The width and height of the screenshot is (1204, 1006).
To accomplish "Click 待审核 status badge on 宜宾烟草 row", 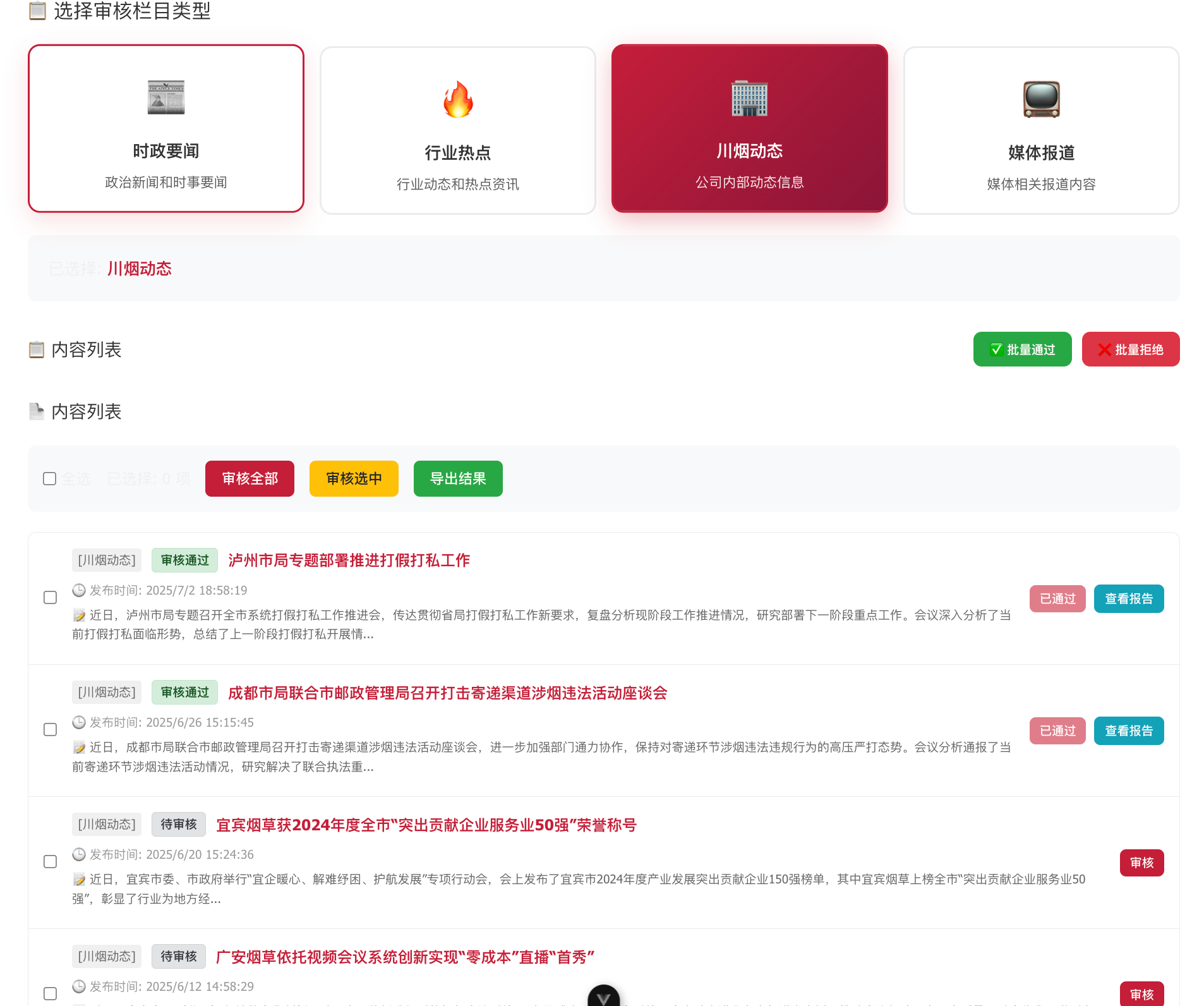I will (179, 824).
